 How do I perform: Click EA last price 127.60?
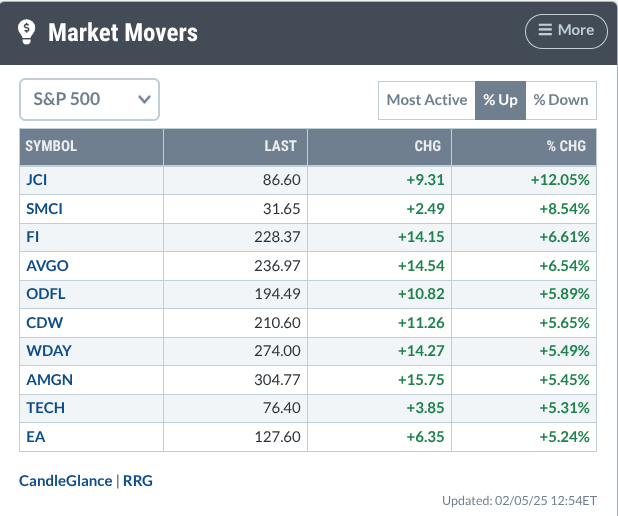click(277, 437)
